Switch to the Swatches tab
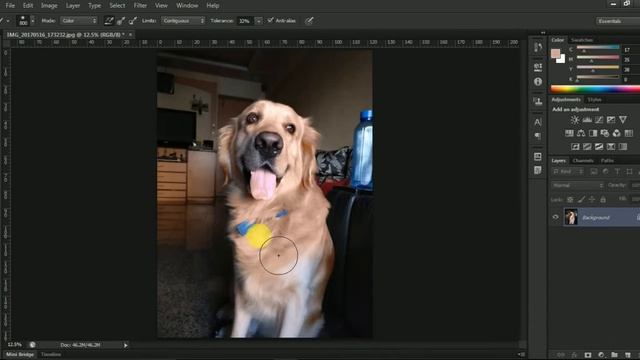Viewport: 640px width, 360px height. [x=582, y=40]
